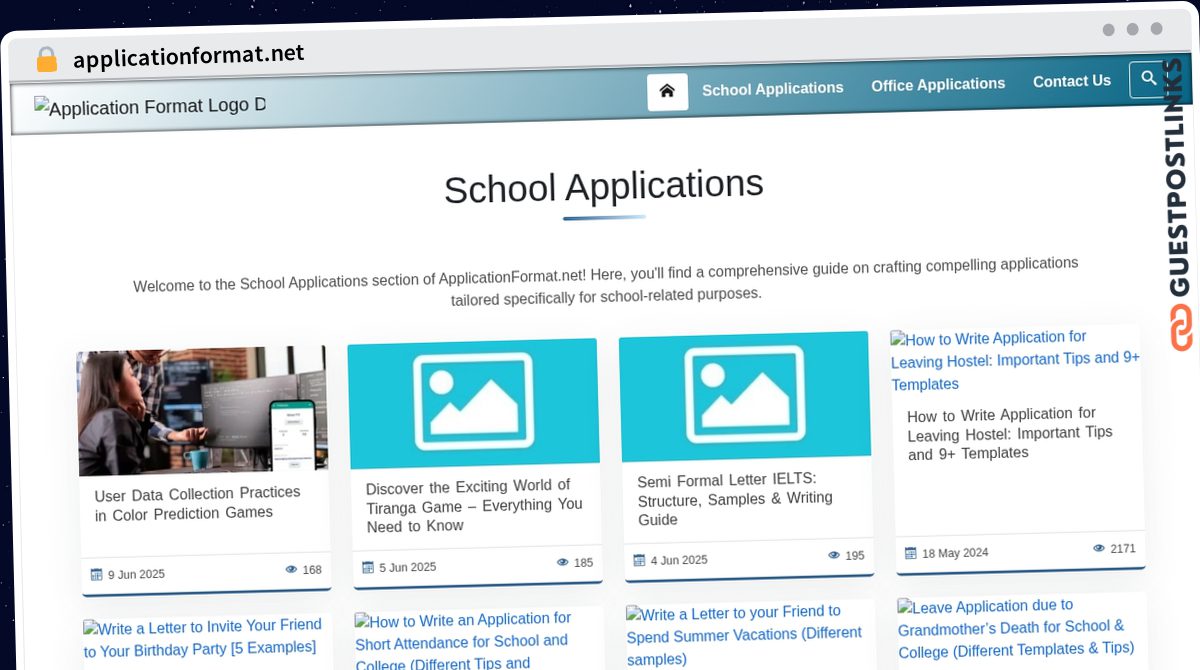The width and height of the screenshot is (1200, 670).
Task: Open Semi Formal Letter IELTS article title
Action: 735,499
